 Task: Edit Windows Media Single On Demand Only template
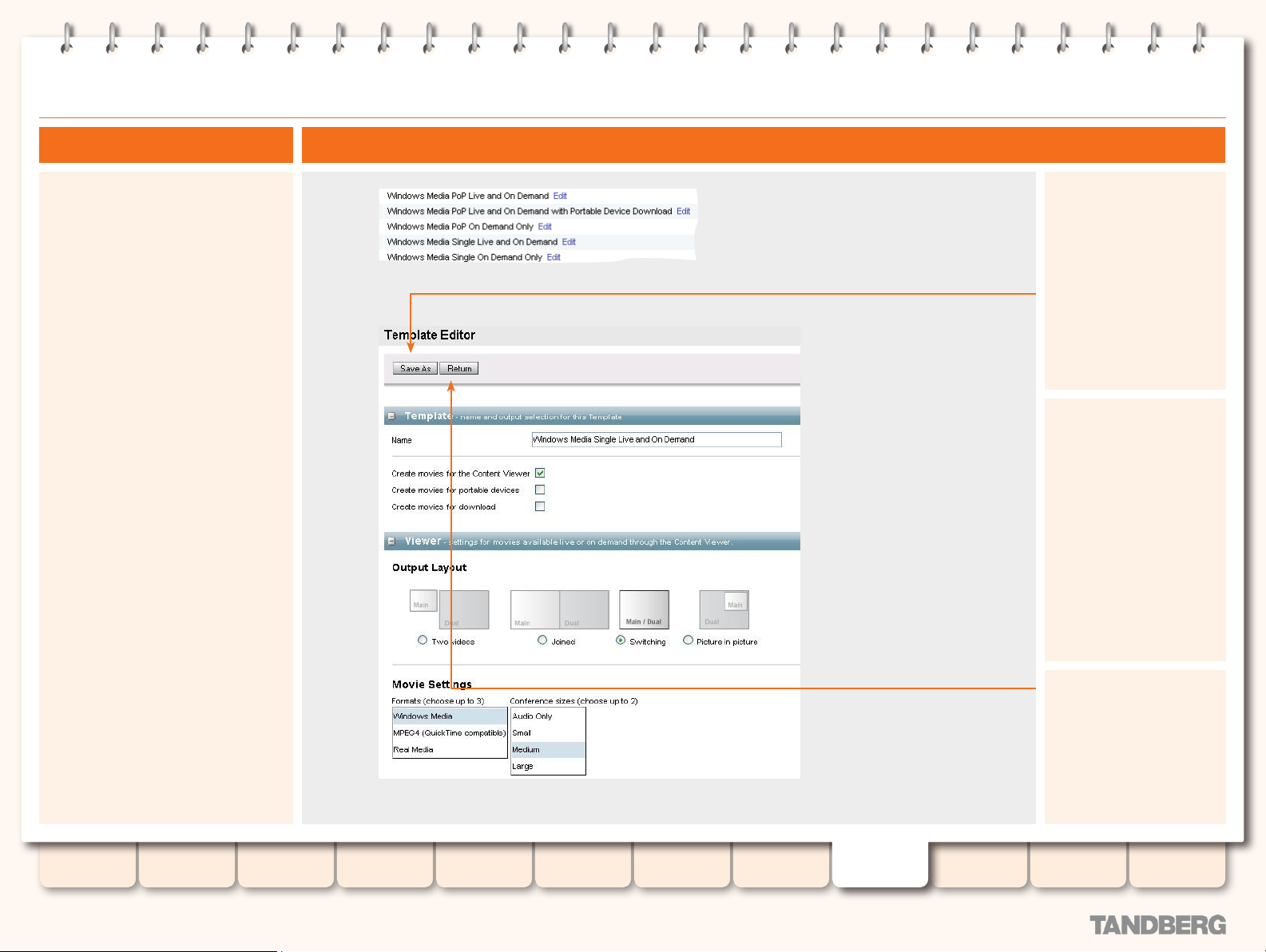554,257
